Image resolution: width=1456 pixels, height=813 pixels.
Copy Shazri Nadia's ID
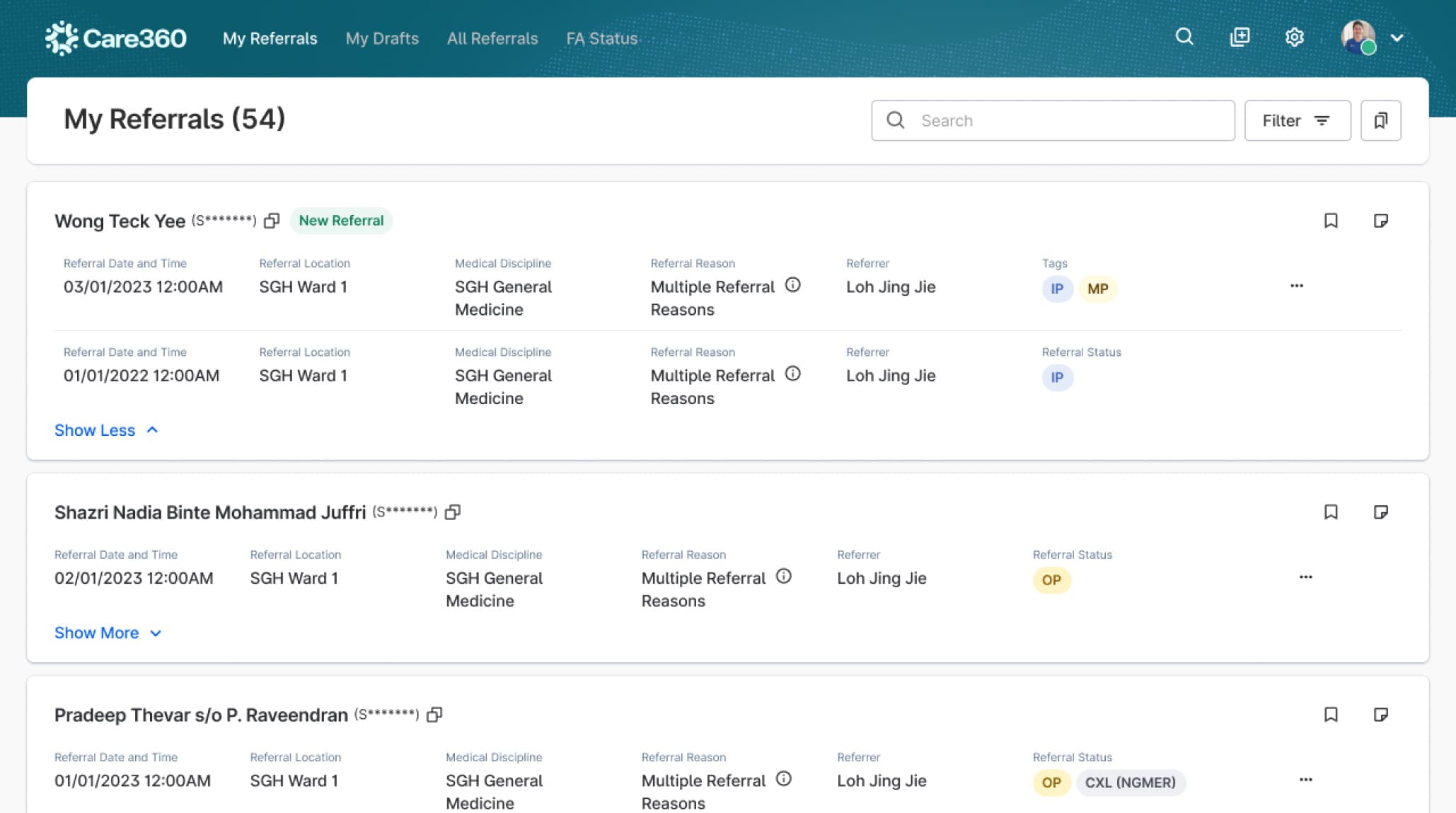click(453, 512)
